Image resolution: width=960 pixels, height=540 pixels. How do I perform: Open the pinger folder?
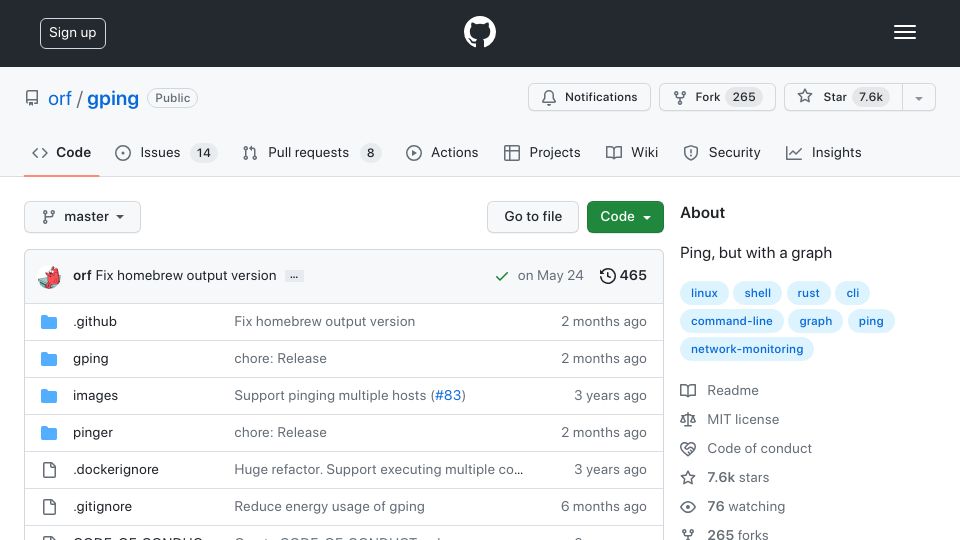click(x=93, y=433)
